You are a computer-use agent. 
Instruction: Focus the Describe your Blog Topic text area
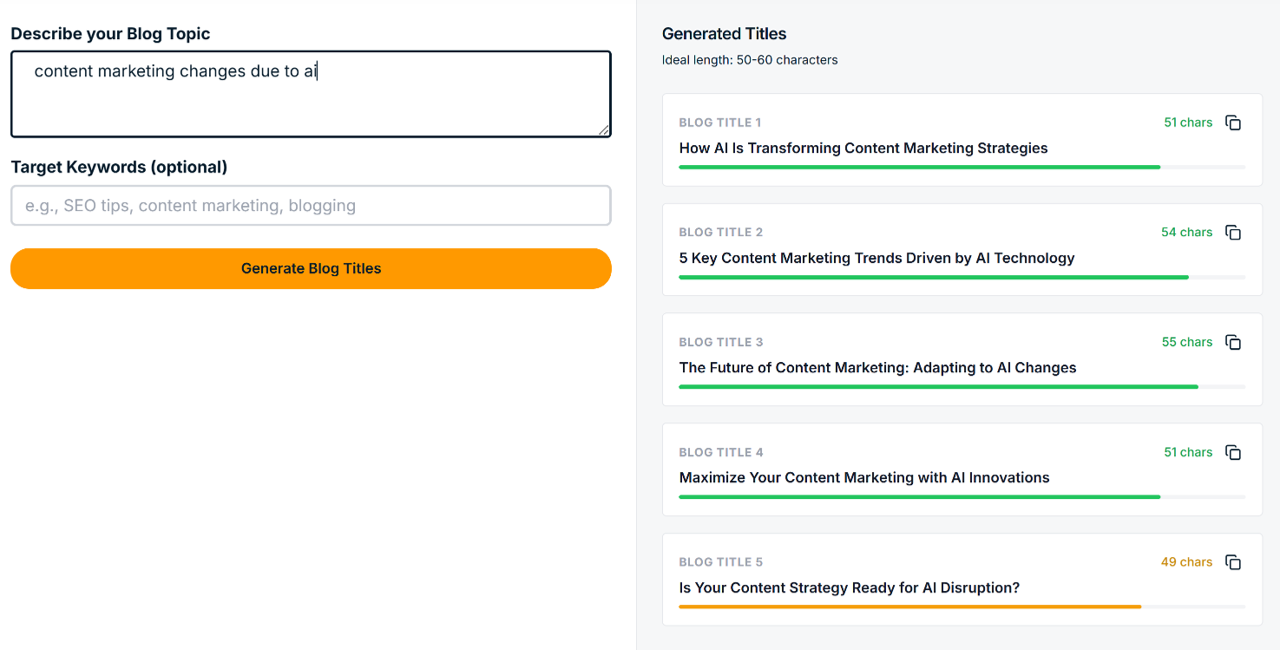coord(310,94)
